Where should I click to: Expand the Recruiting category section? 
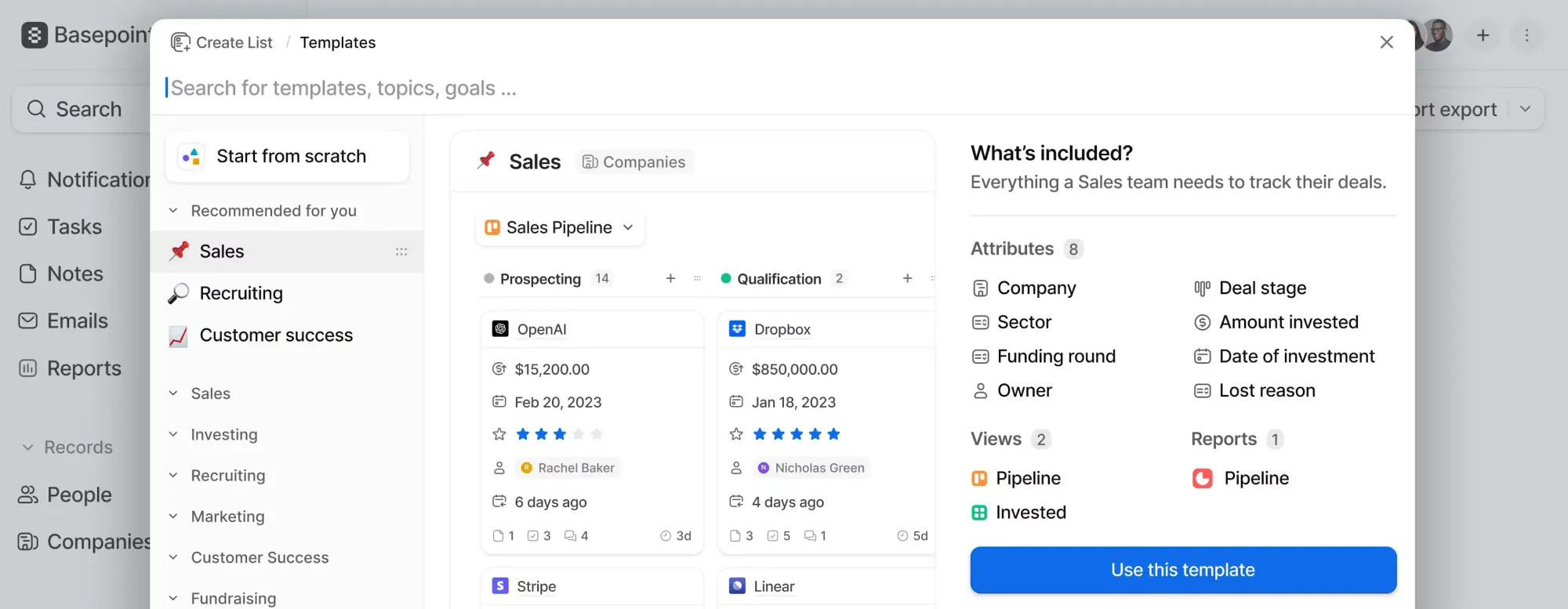coord(173,475)
